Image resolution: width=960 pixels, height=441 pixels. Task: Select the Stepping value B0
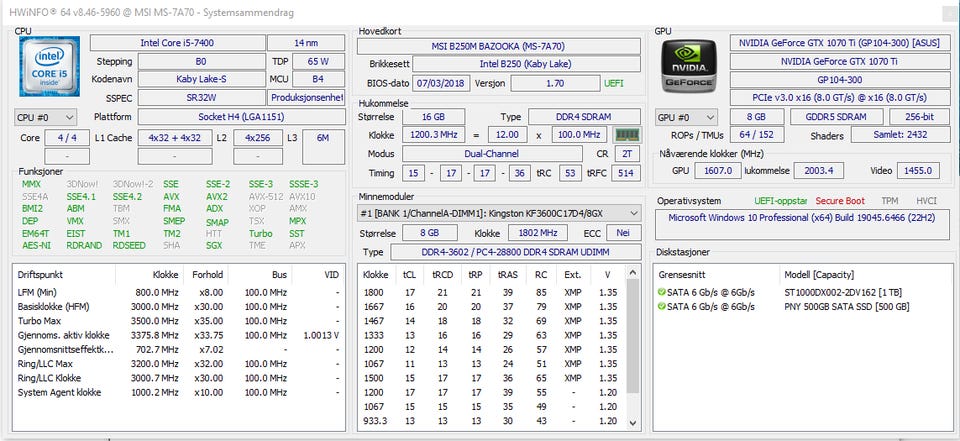pos(201,62)
